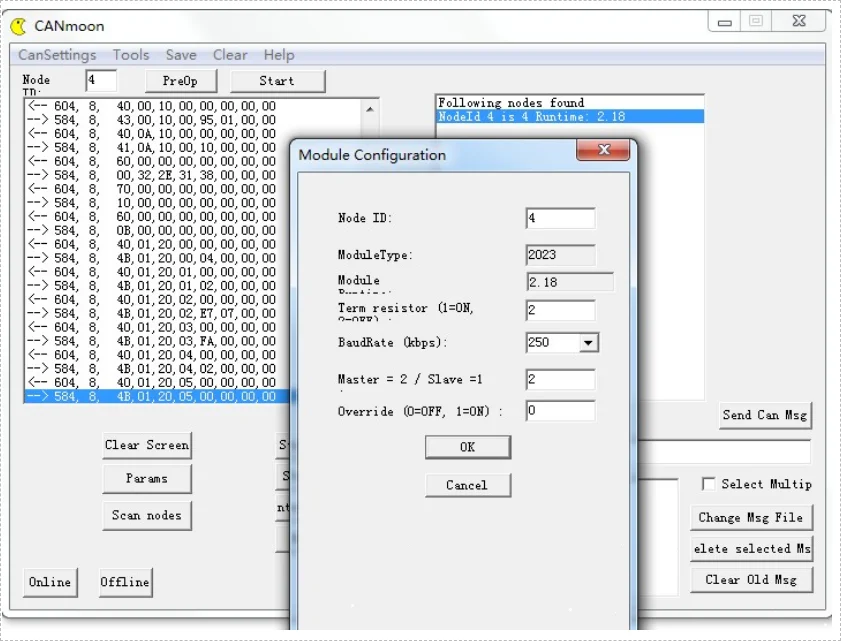Screen dimensions: 841x641
Task: Click the PreOp button
Action: pyautogui.click(x=180, y=81)
